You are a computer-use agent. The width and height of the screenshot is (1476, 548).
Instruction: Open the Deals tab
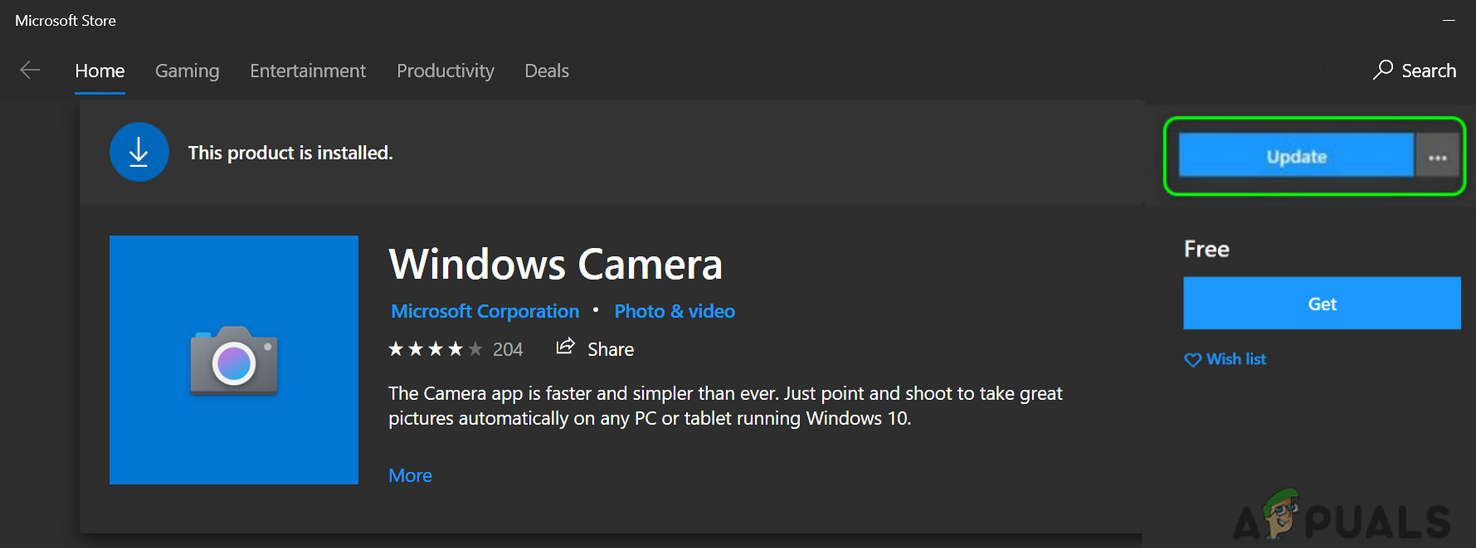547,71
